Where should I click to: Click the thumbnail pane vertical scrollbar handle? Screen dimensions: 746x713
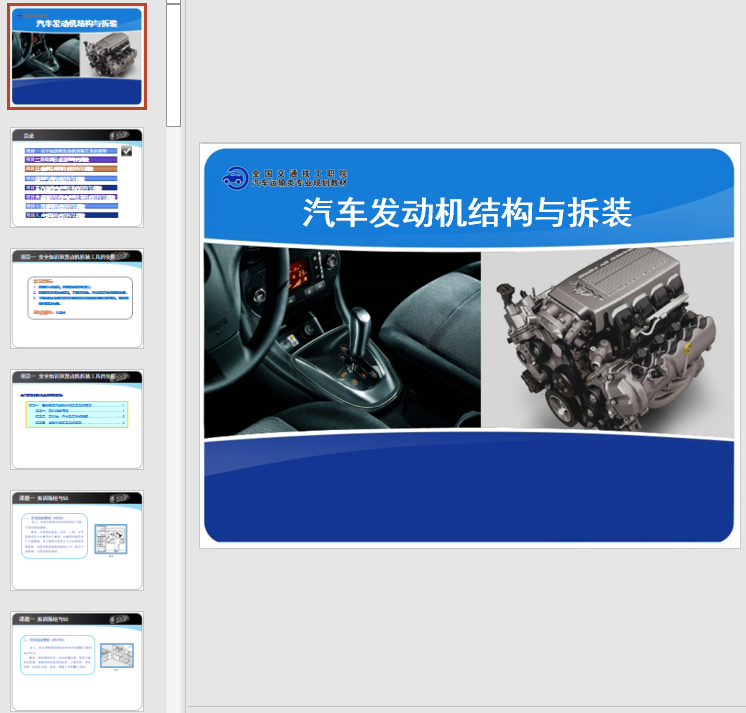(x=173, y=65)
